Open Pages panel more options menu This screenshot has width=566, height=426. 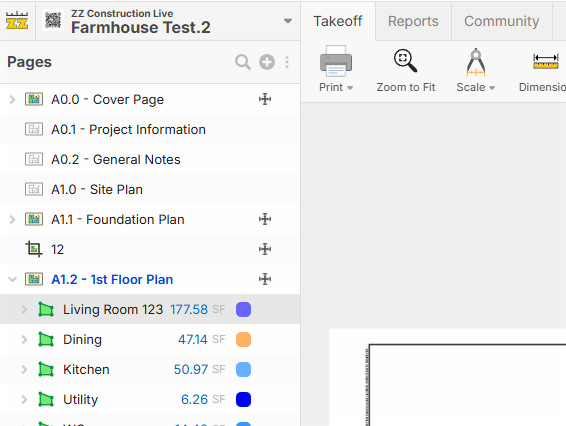pyautogui.click(x=287, y=62)
